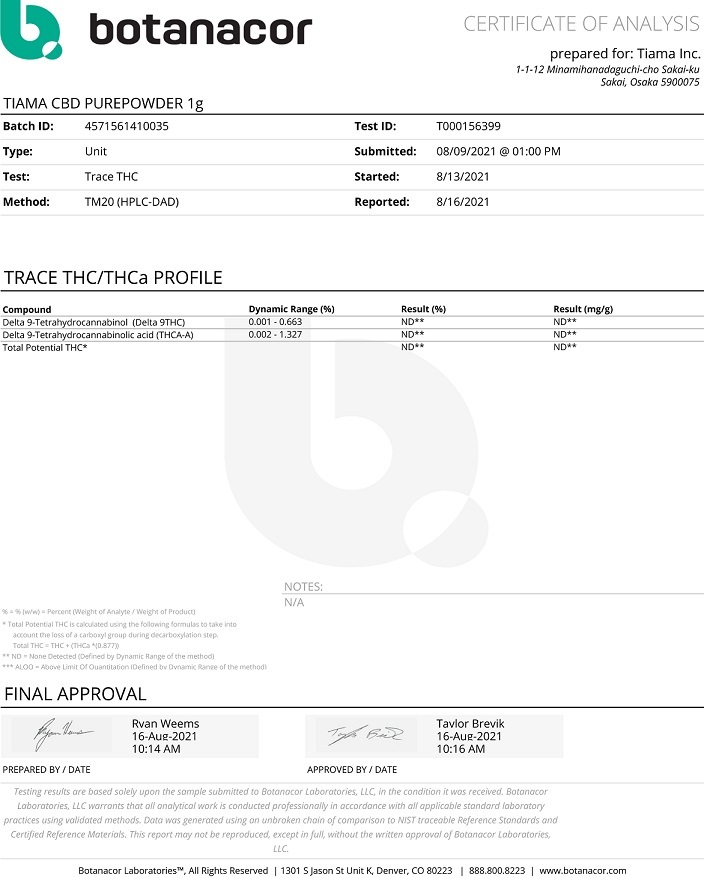Click Test ID value T000156399

tap(468, 126)
